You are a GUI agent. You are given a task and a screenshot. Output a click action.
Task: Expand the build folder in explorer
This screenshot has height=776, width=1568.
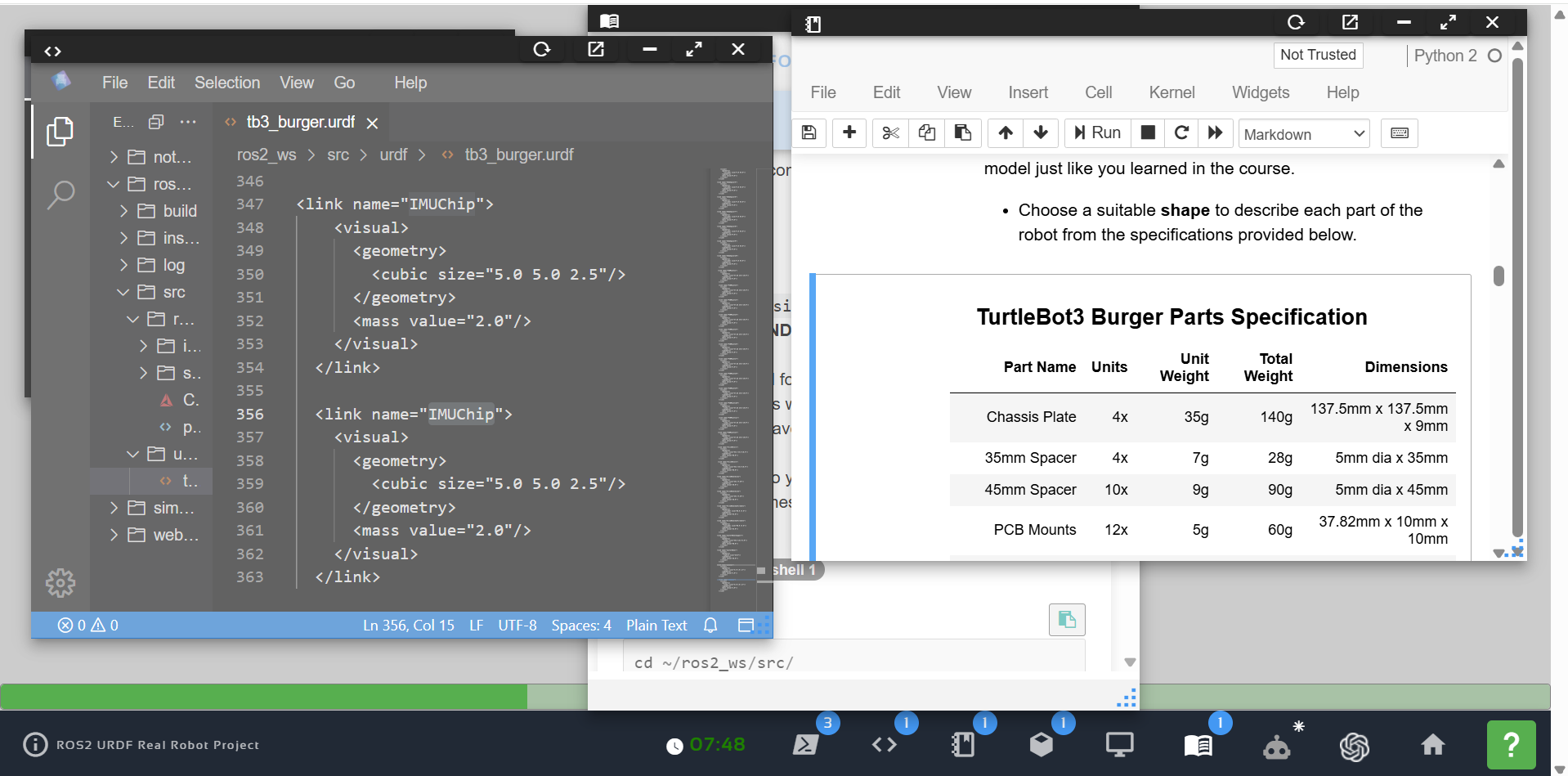[124, 211]
